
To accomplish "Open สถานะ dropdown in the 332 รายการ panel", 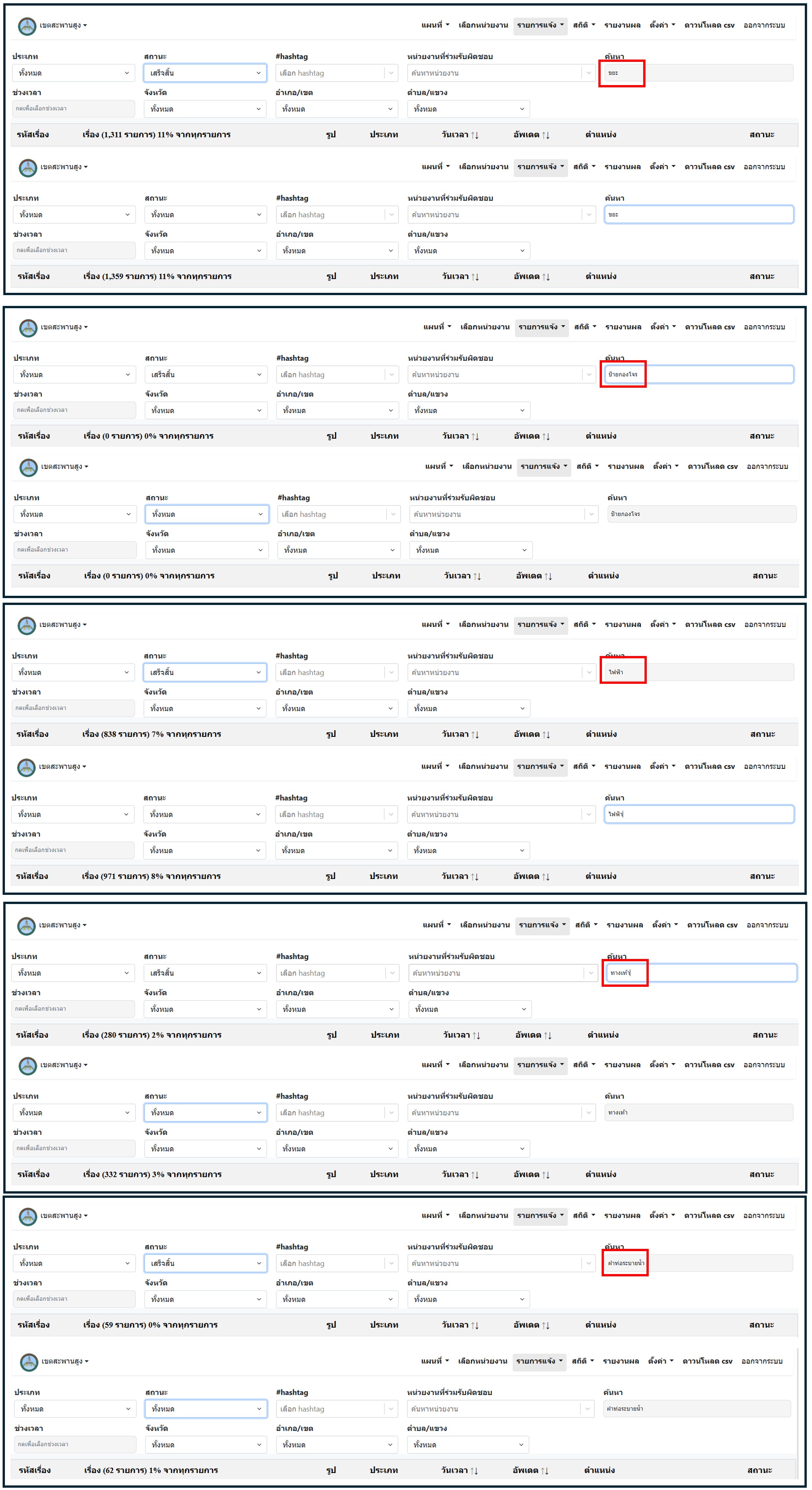I will 205,1112.
